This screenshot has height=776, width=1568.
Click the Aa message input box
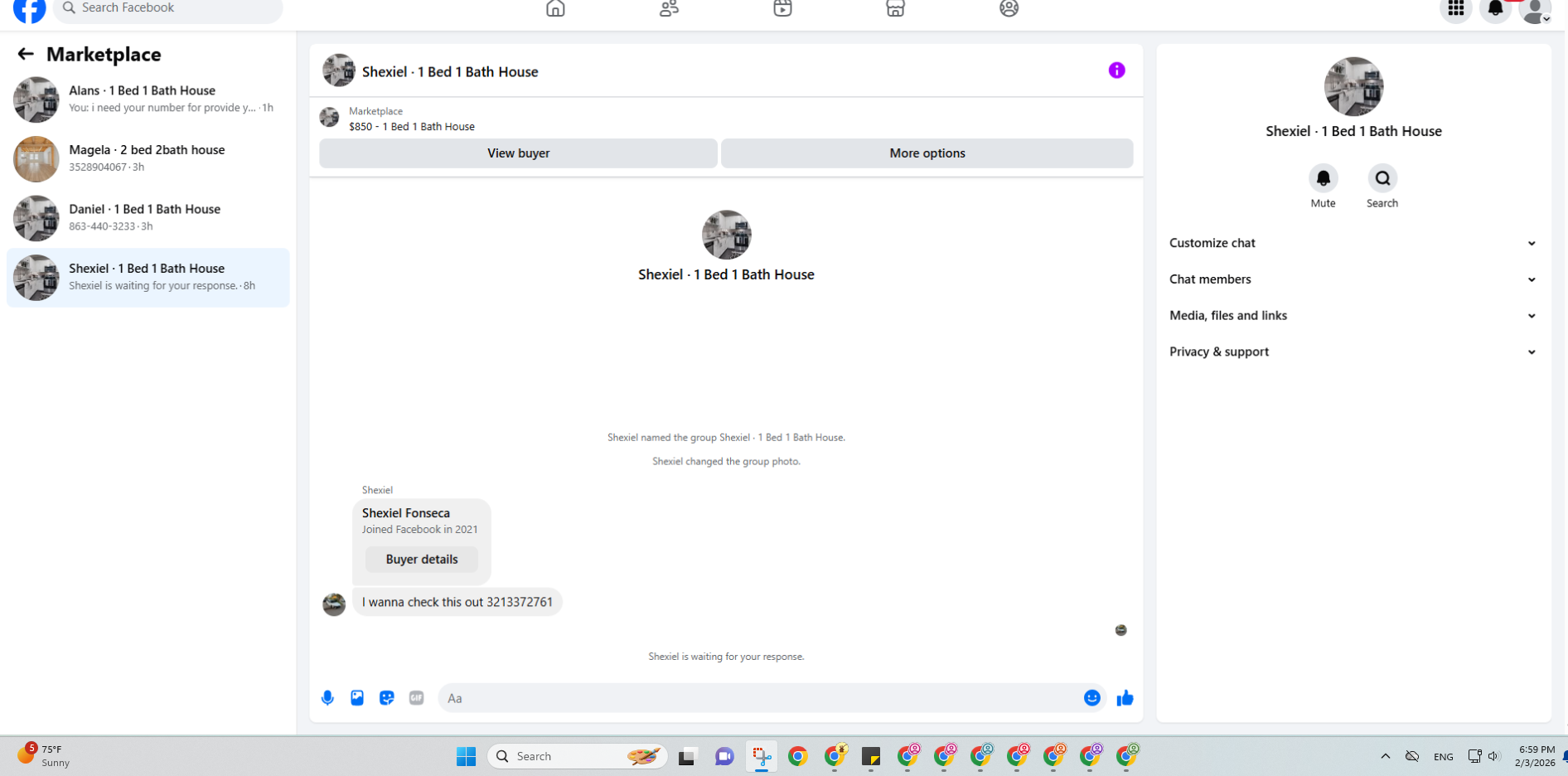758,698
